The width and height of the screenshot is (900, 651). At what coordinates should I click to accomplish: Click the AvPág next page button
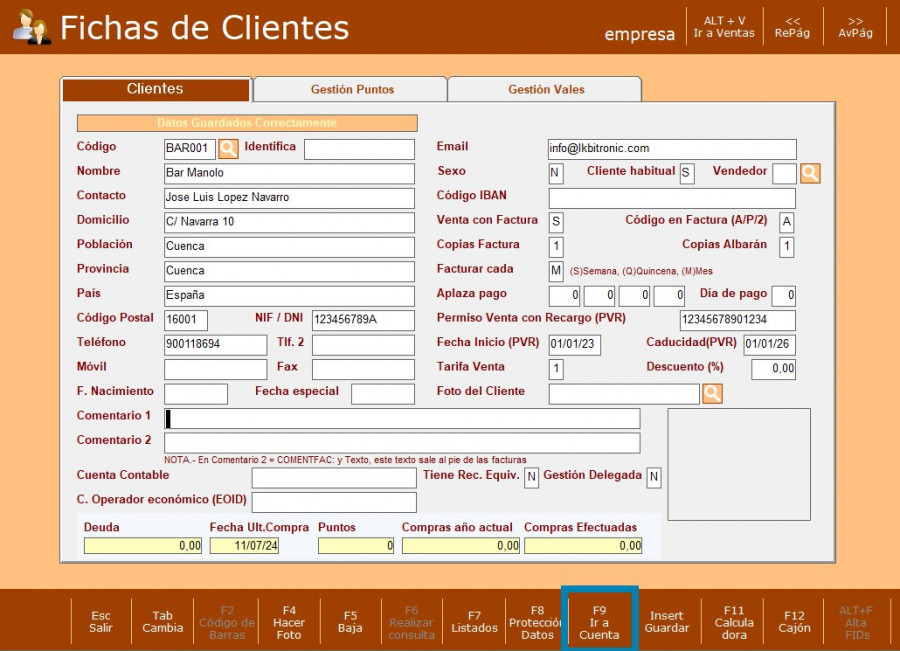pyautogui.click(x=855, y=27)
